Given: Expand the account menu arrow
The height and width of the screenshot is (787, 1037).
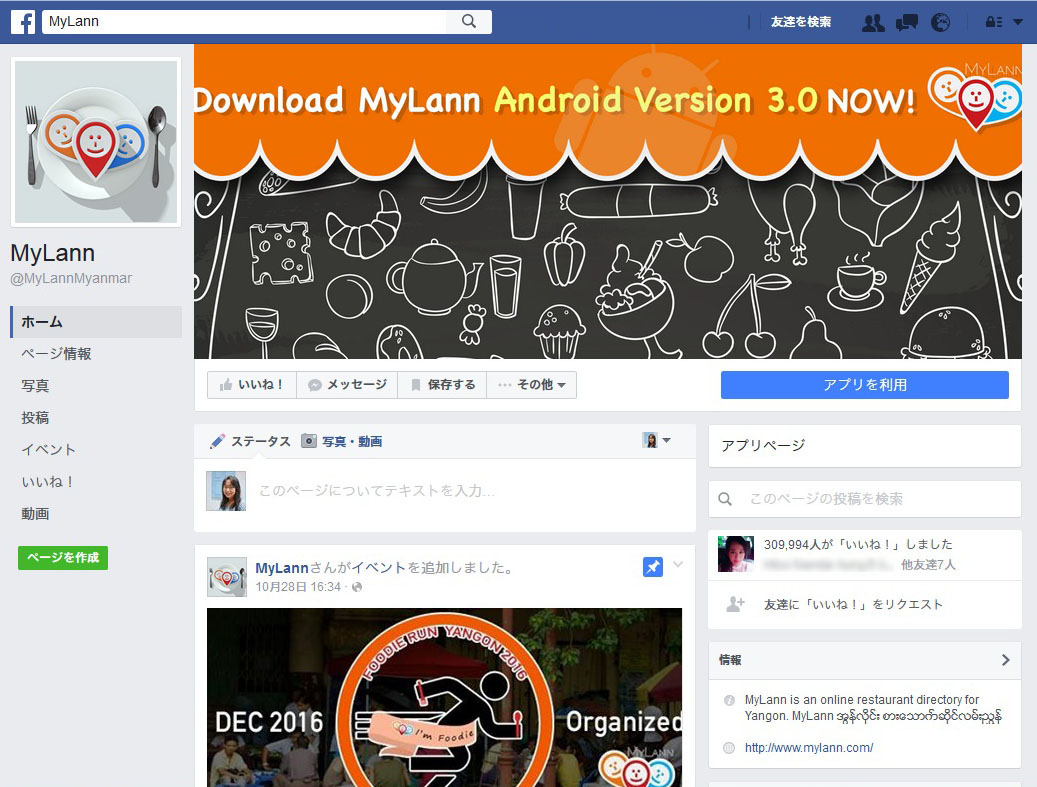Looking at the screenshot, I should (1018, 22).
